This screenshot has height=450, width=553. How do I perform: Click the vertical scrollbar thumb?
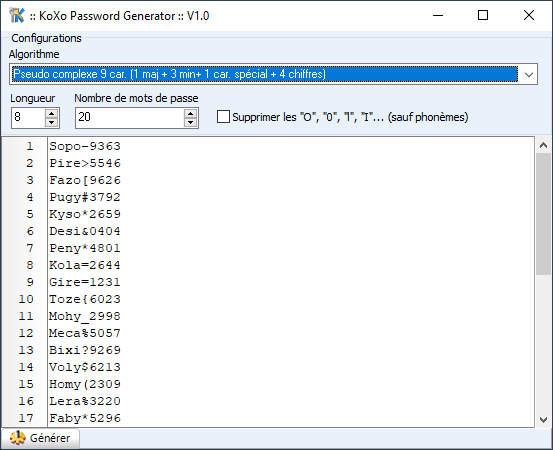(x=543, y=214)
